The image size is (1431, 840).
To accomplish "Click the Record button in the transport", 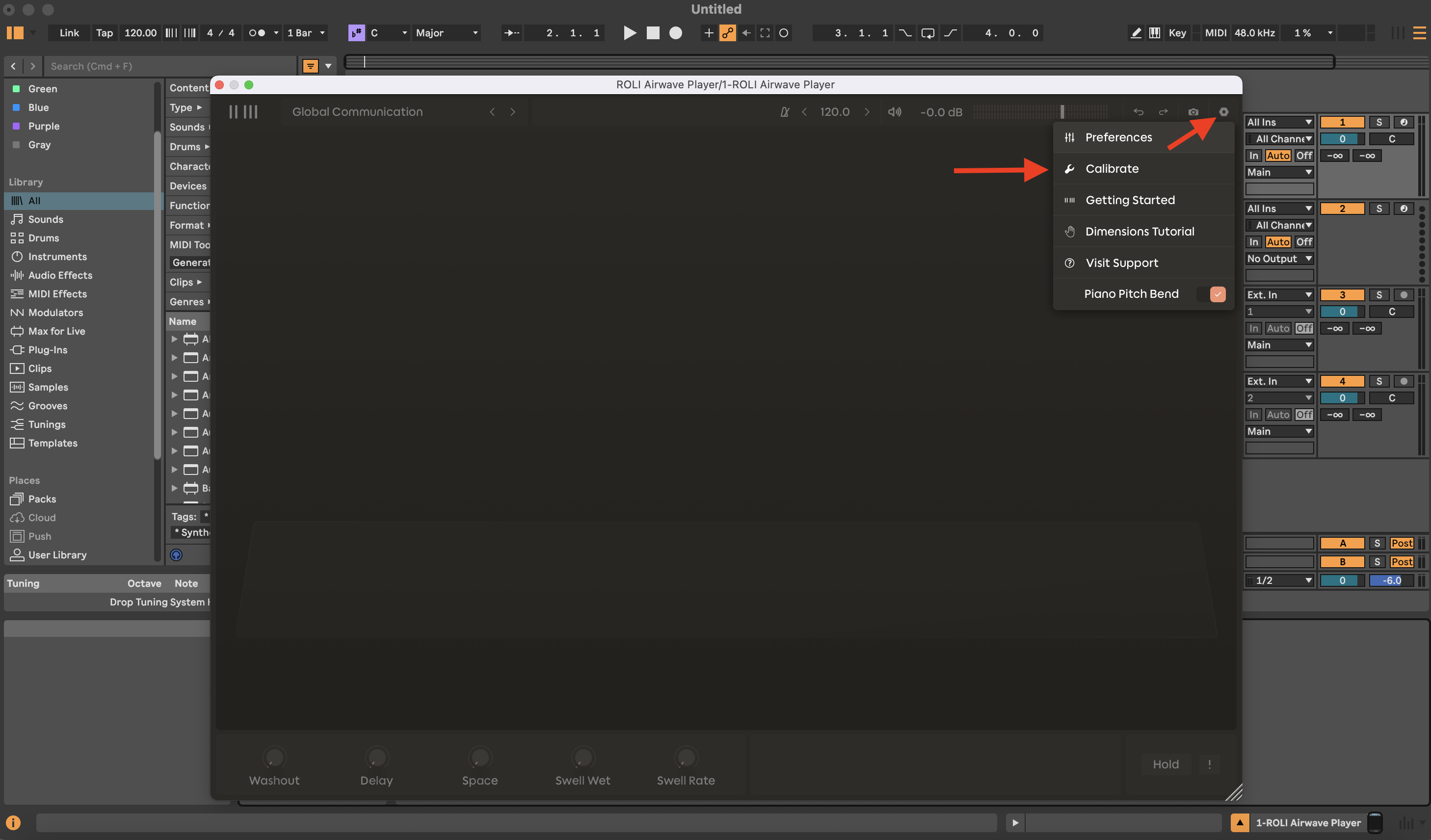I will point(675,33).
